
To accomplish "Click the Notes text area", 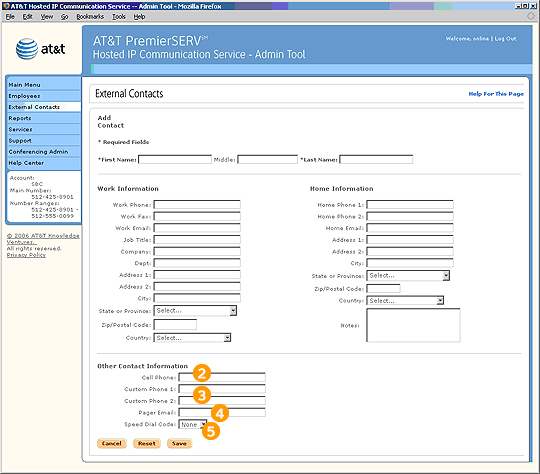I will (x=413, y=325).
